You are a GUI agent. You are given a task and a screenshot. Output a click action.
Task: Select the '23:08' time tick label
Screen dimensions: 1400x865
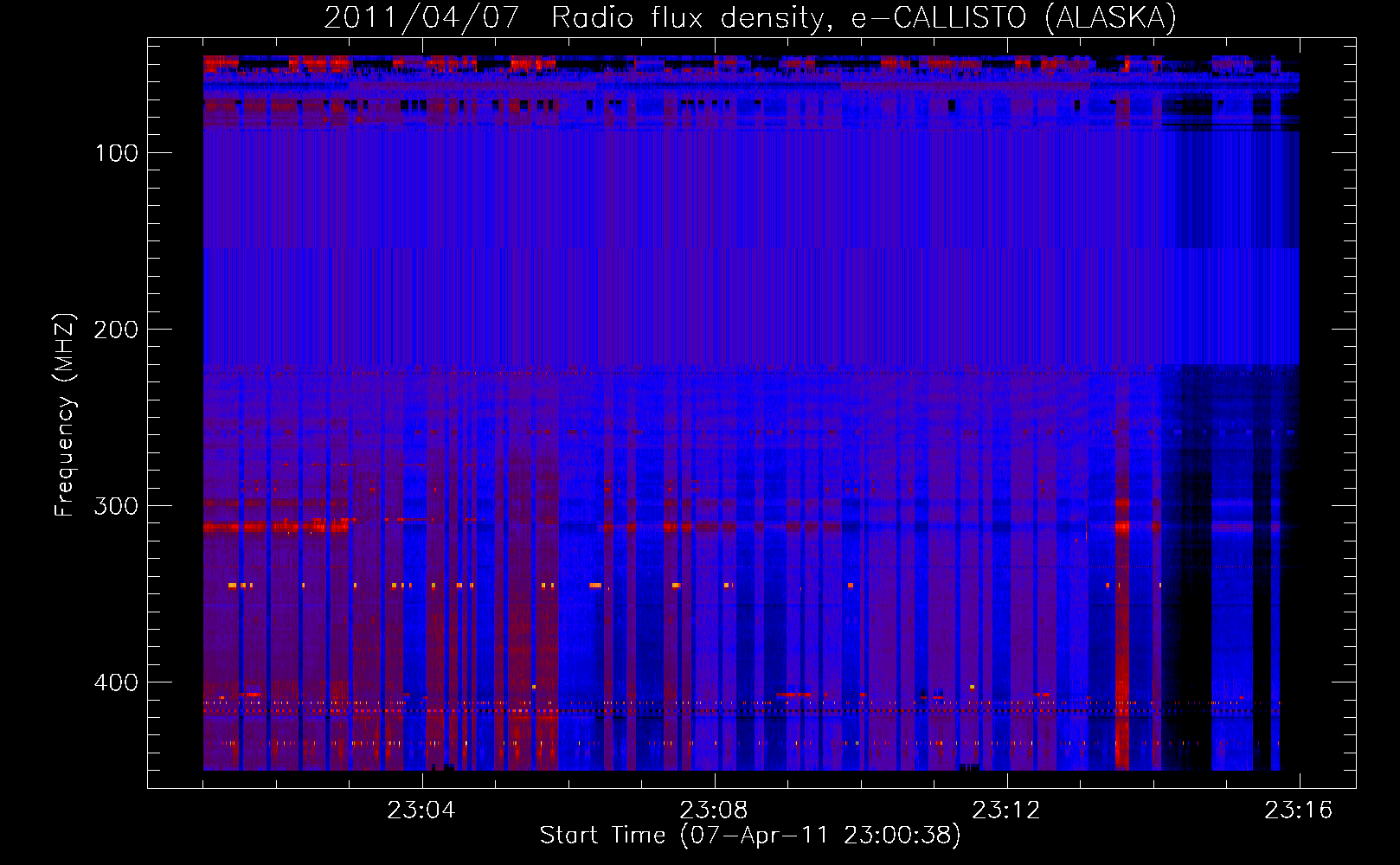coord(714,811)
